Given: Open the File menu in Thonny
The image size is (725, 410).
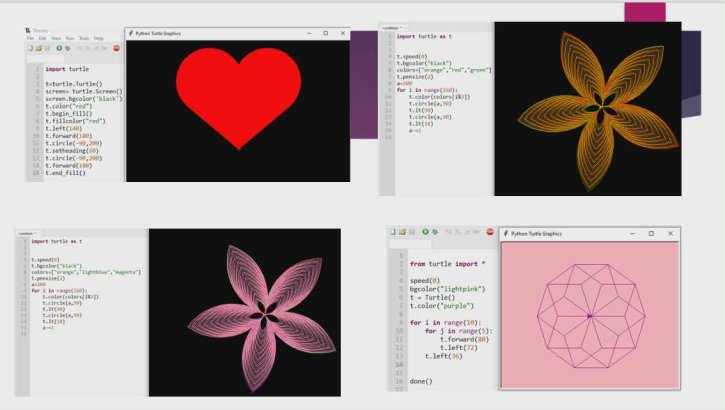Looking at the screenshot, I should (30, 38).
